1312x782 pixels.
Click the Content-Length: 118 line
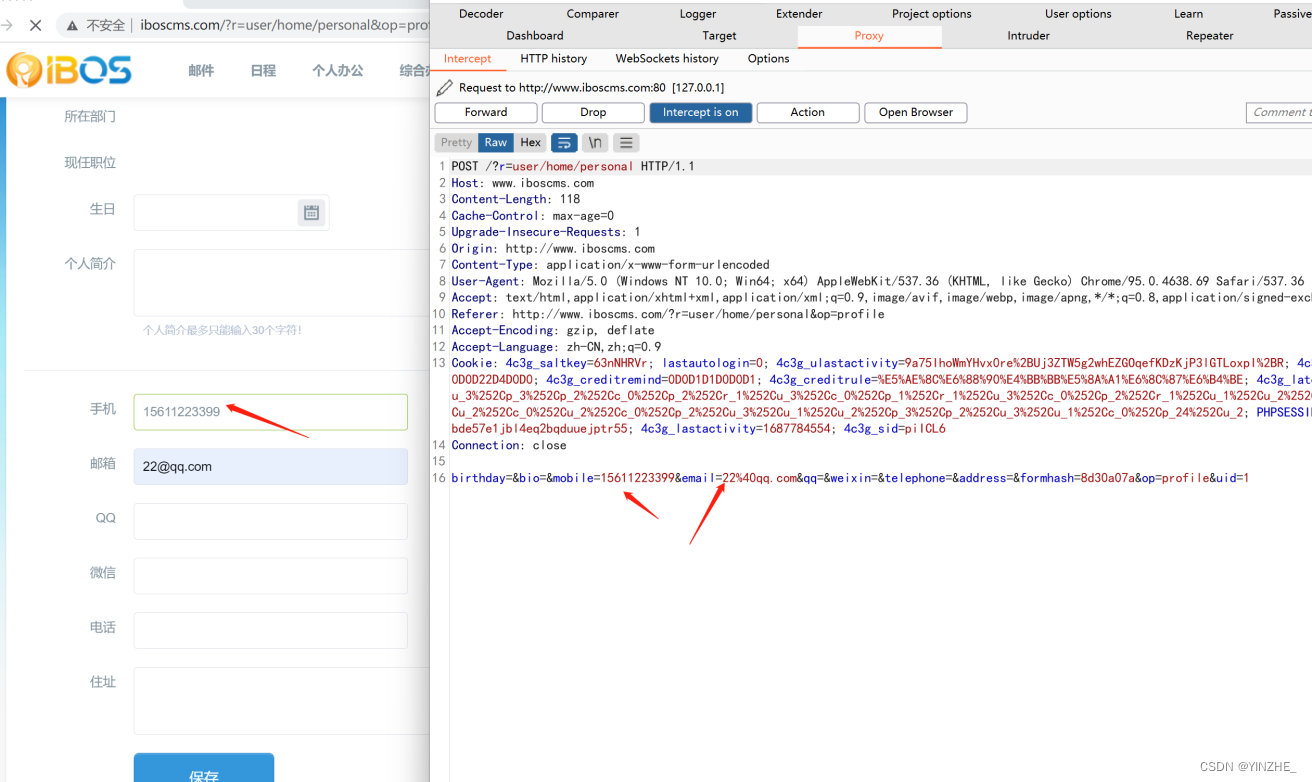point(515,199)
